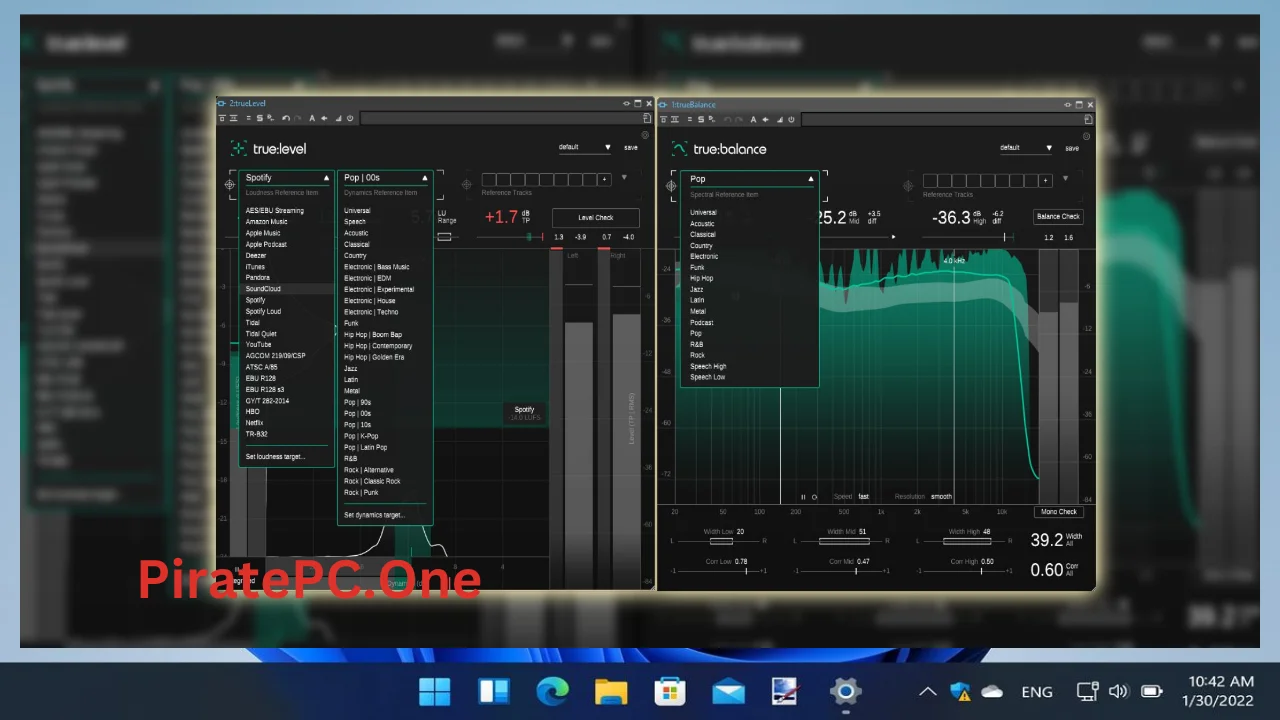
Task: Show hidden tray icons chevron
Action: coord(928,691)
